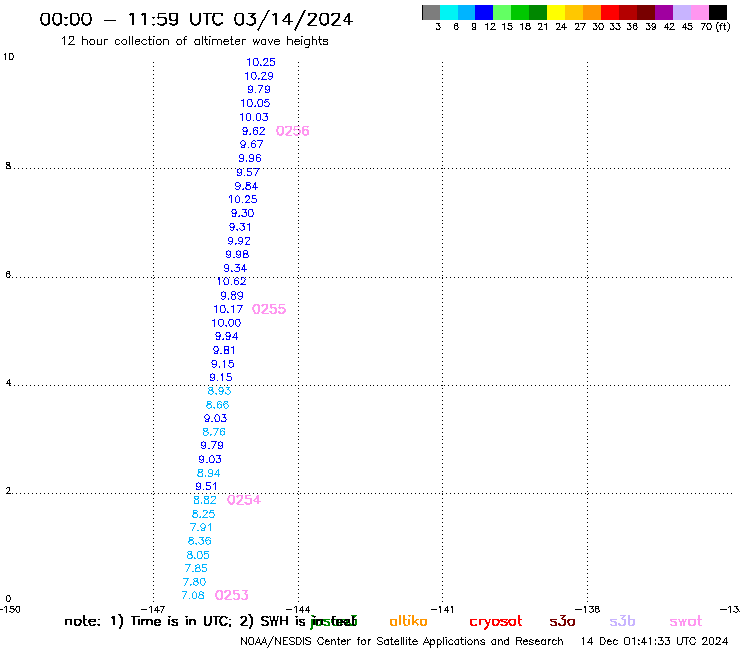Screen dimensions: 740x650
Task: Click the 8.82 value beside 0254
Action: coord(204,500)
